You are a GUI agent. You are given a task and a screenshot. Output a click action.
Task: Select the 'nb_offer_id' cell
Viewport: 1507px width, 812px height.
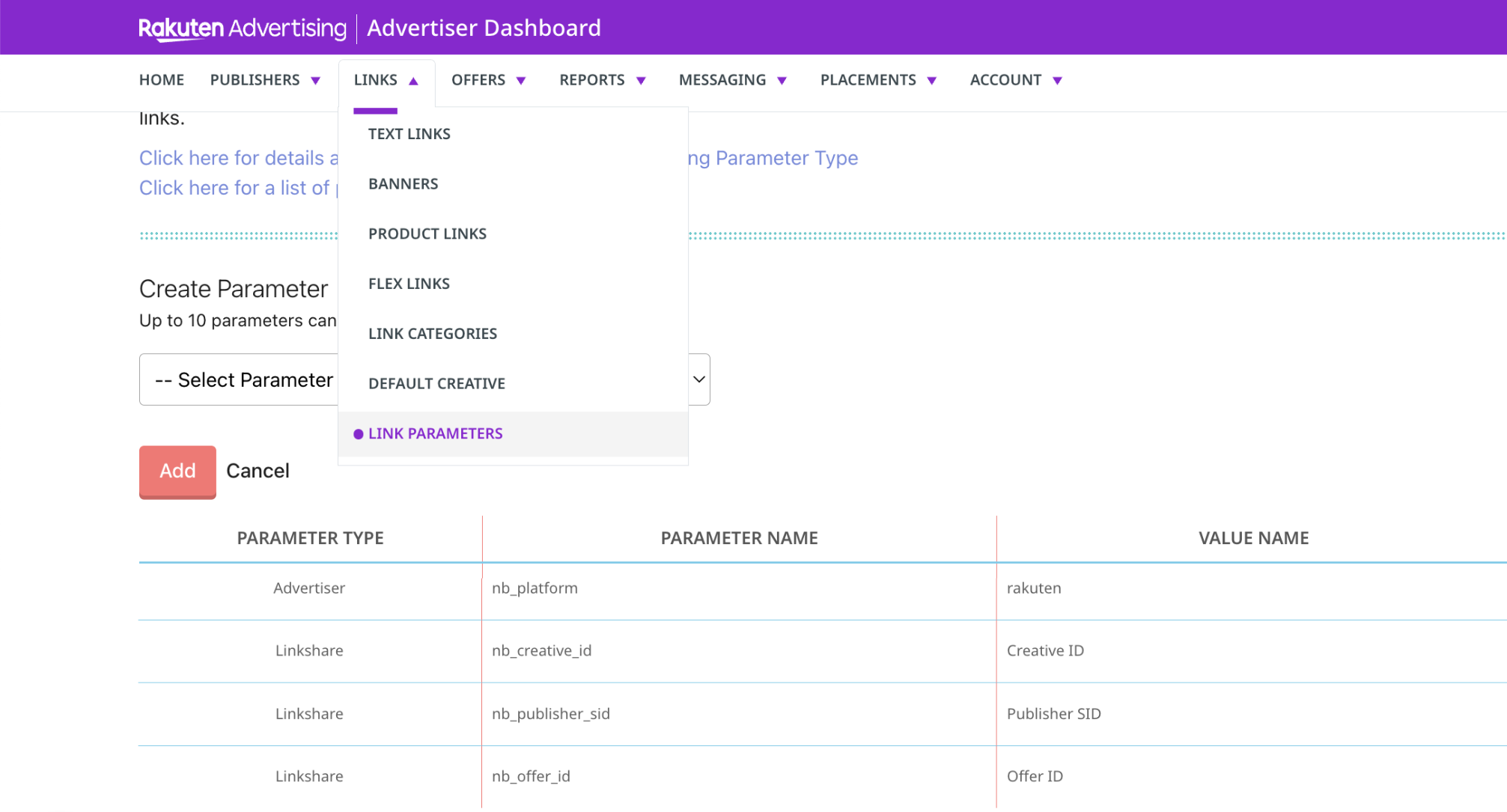pos(531,777)
